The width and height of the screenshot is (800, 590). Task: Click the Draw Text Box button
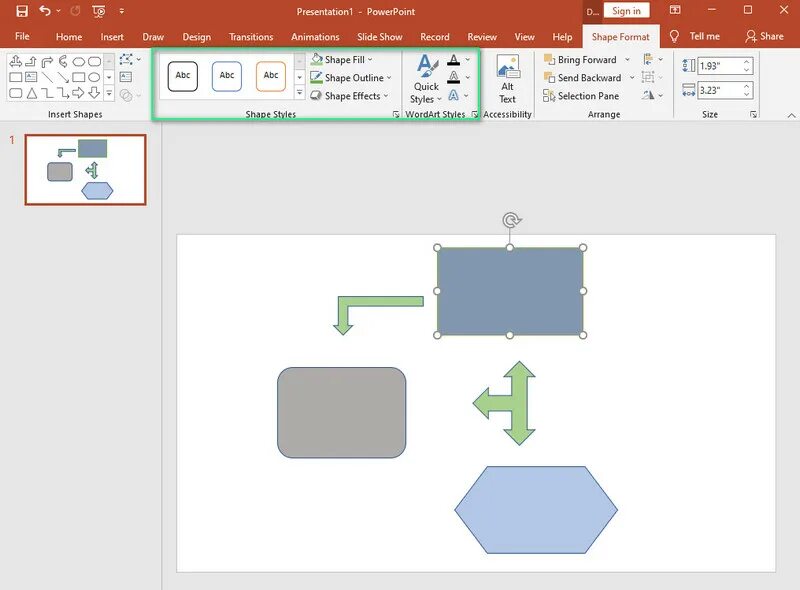tap(126, 77)
